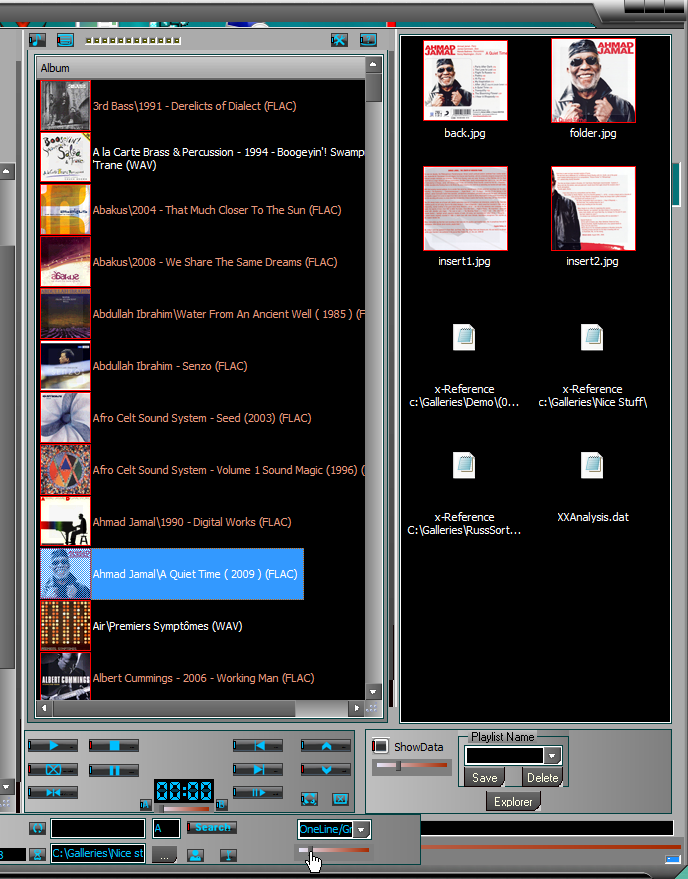Click the small blue icon at bottom right corner

click(x=672, y=859)
